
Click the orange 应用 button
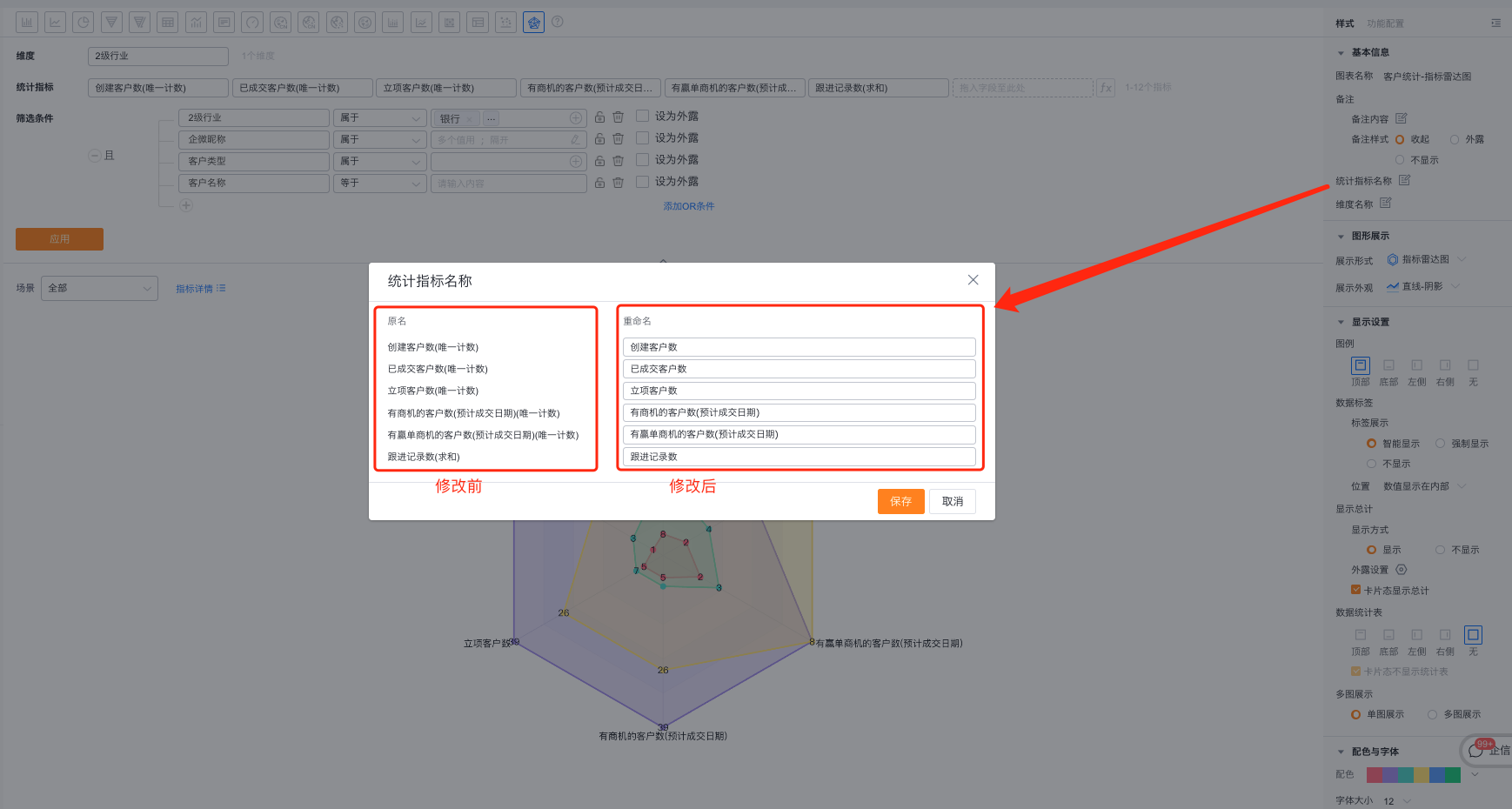(x=59, y=239)
